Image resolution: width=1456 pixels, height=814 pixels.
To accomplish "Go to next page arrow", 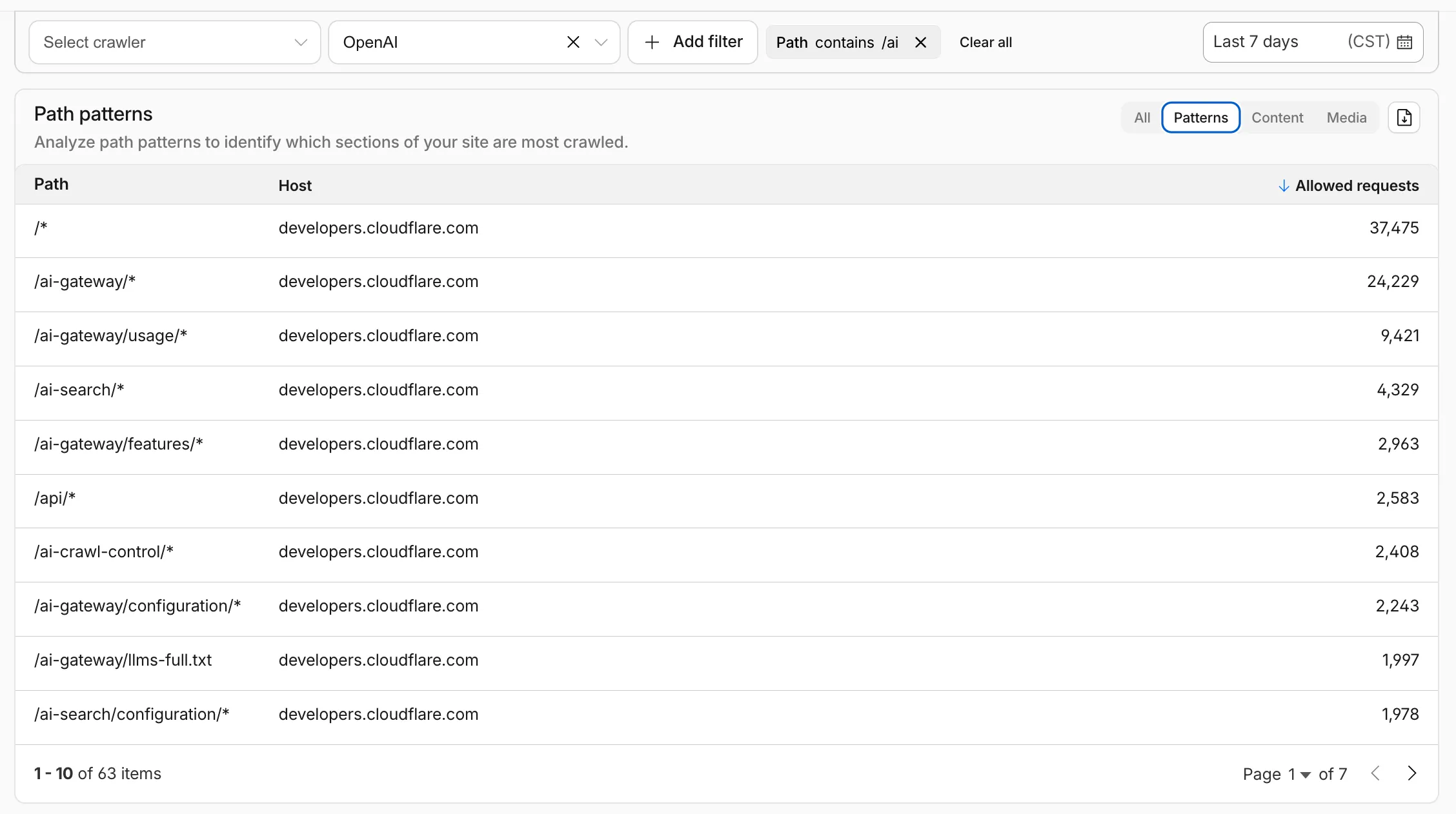I will tap(1411, 773).
